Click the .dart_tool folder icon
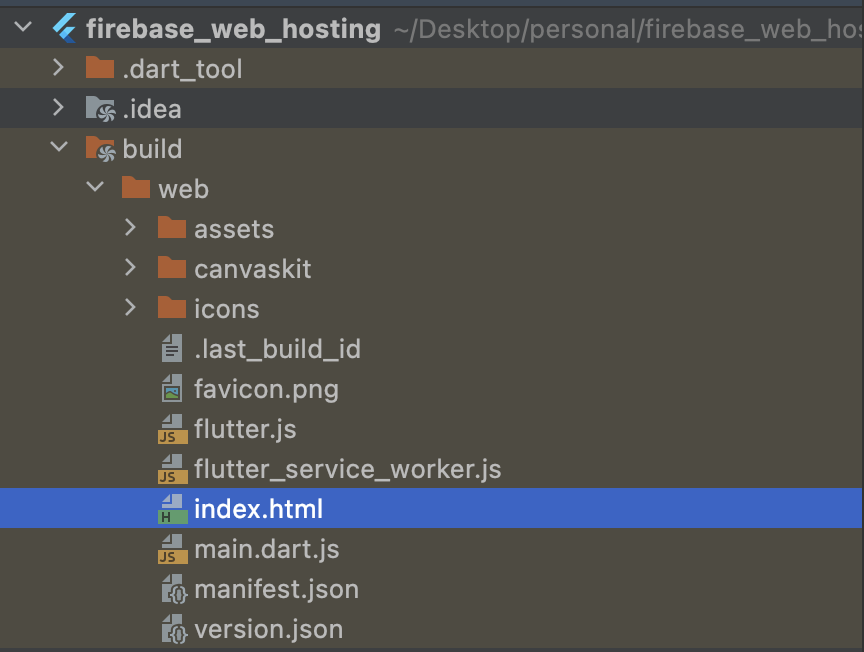Viewport: 864px width, 652px height. pyautogui.click(x=100, y=68)
